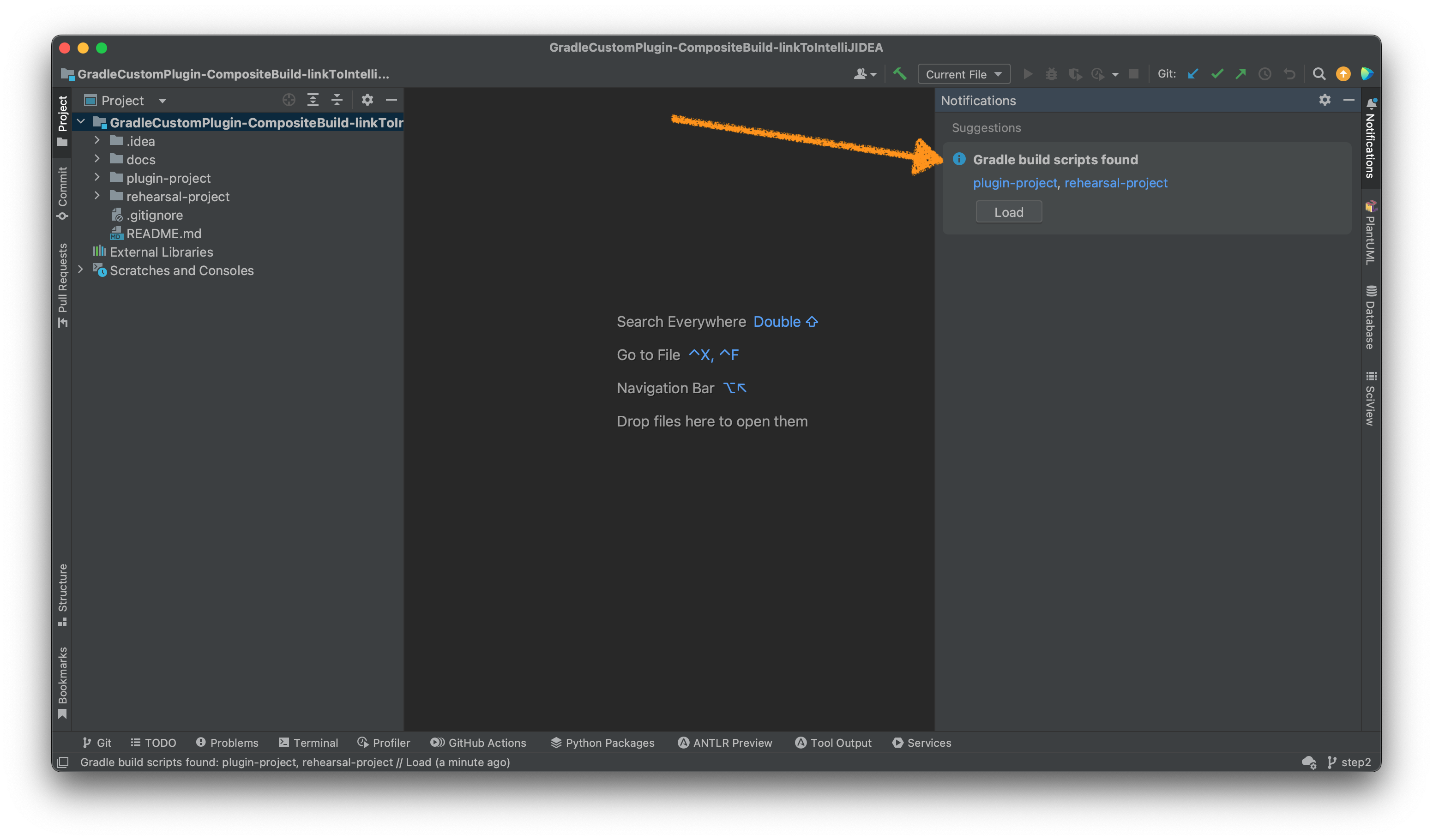Screen dimensions: 1433x840
Task: Open the Problems bottom tab
Action: point(227,743)
